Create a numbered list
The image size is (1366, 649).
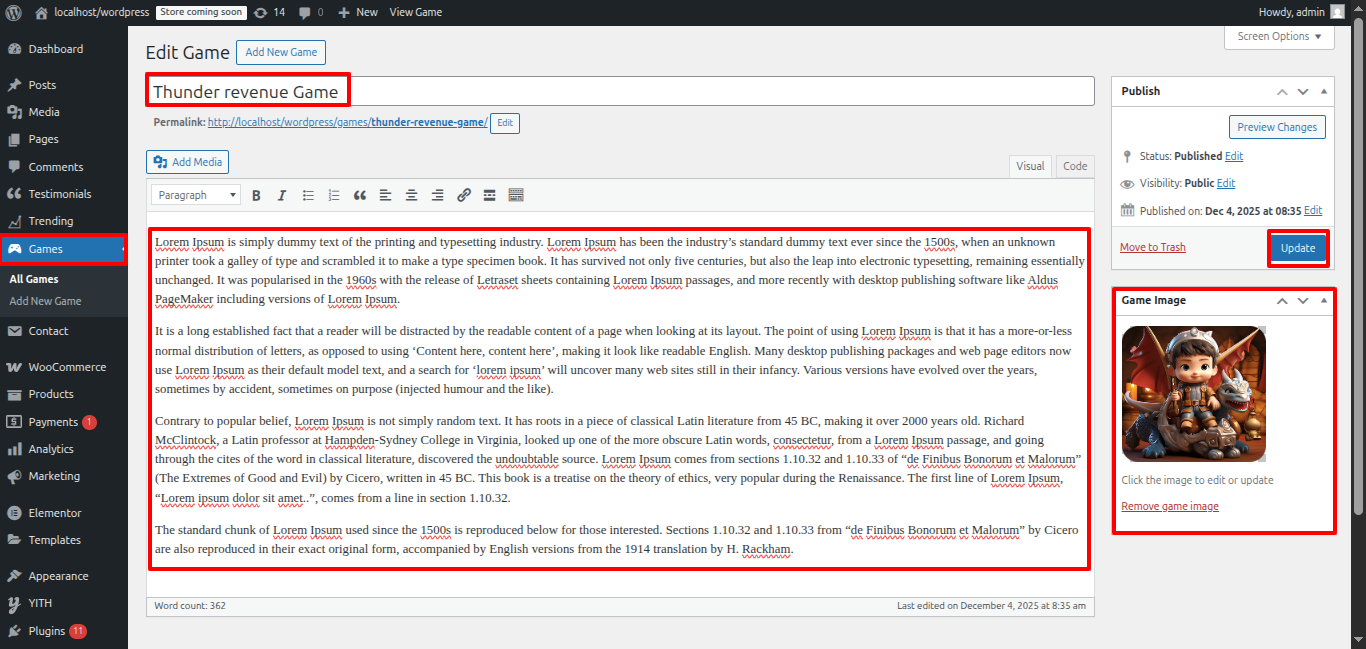334,195
